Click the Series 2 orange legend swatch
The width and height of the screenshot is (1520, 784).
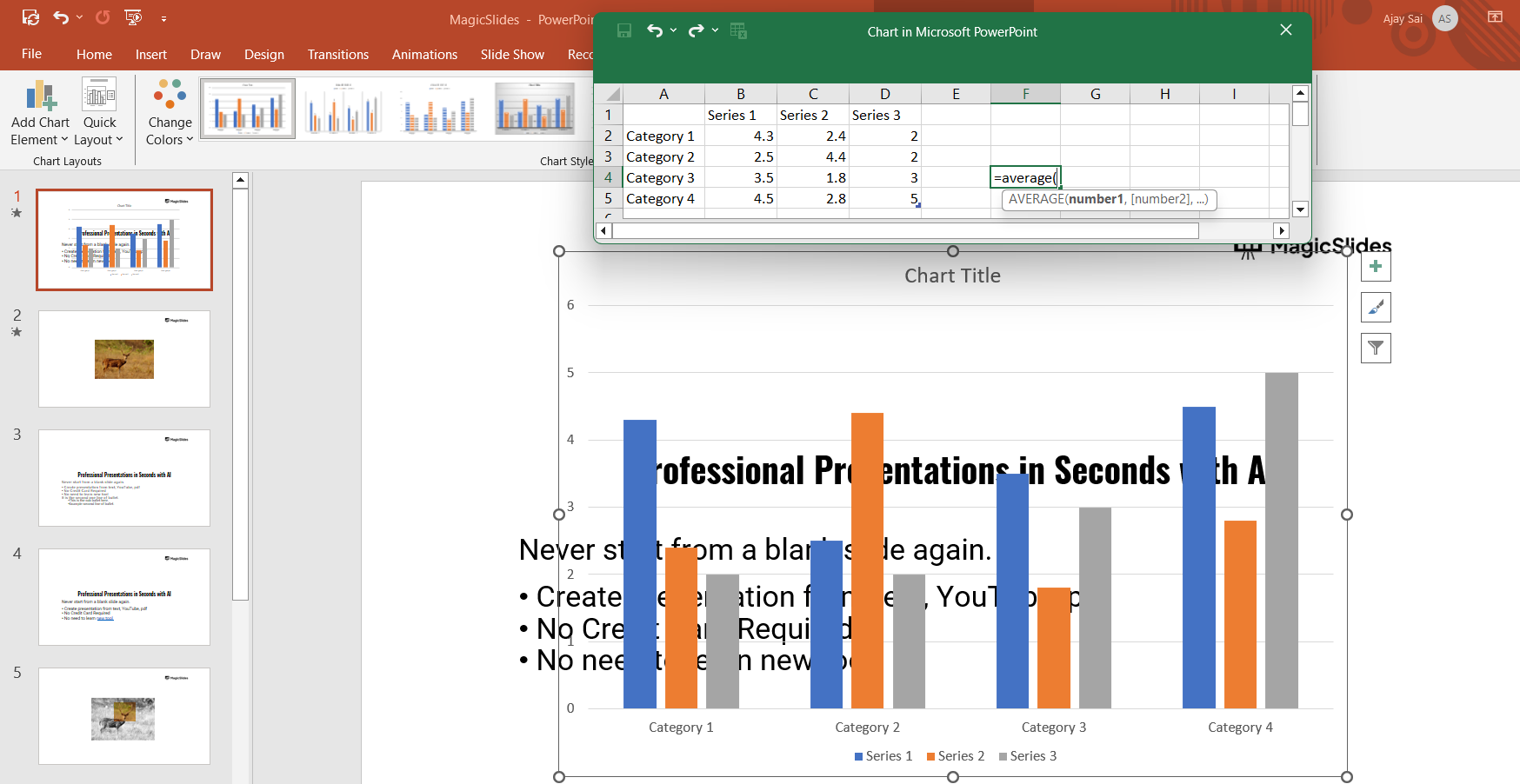point(930,756)
